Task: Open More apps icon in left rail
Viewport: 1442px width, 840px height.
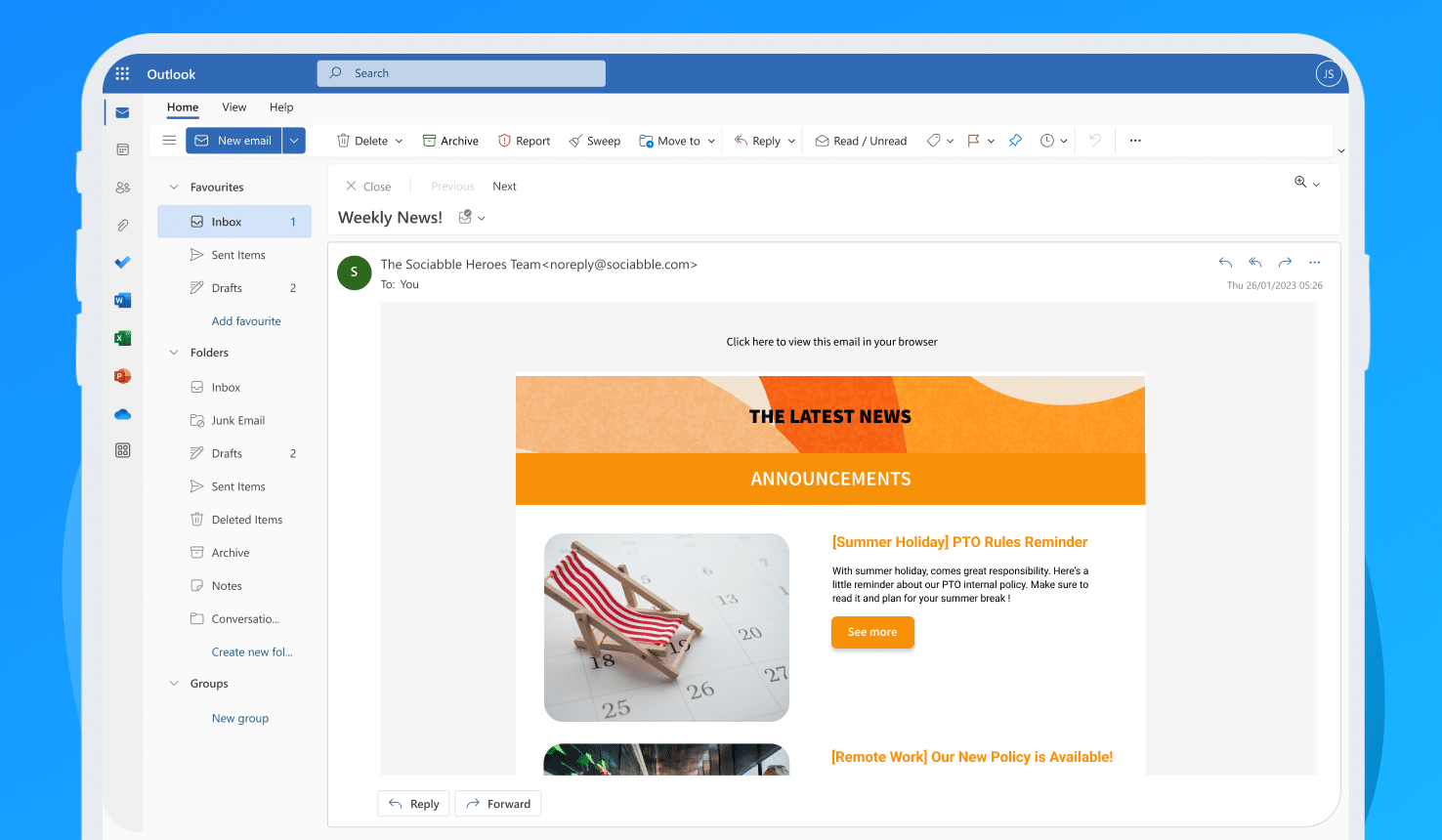Action: click(x=122, y=450)
